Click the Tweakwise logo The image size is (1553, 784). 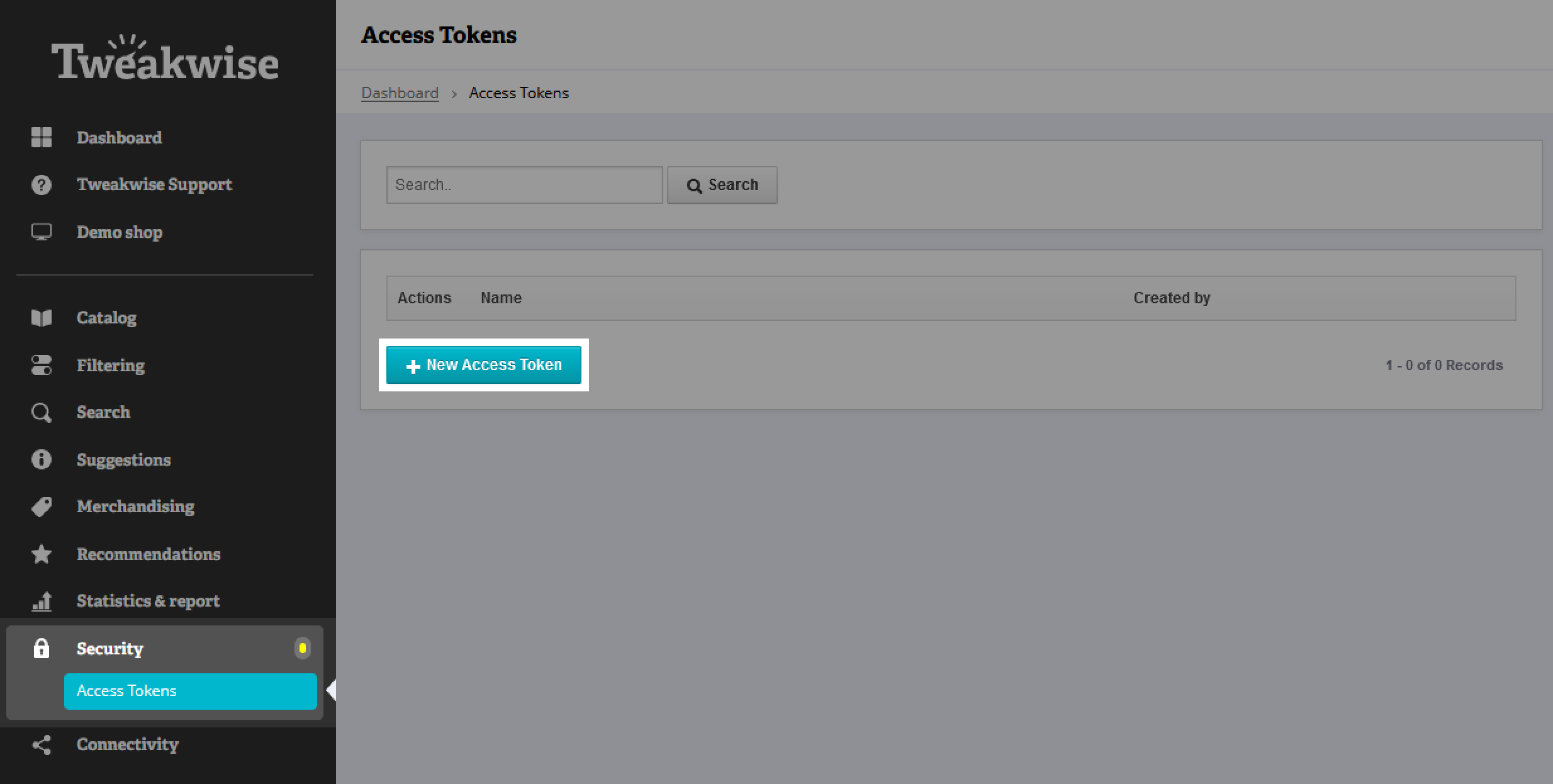pyautogui.click(x=165, y=59)
